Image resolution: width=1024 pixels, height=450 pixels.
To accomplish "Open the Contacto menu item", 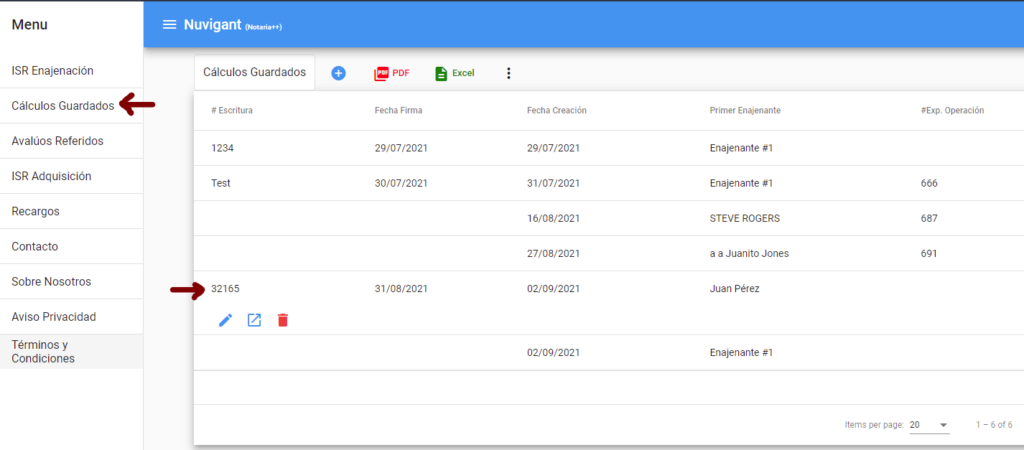I will [71, 247].
